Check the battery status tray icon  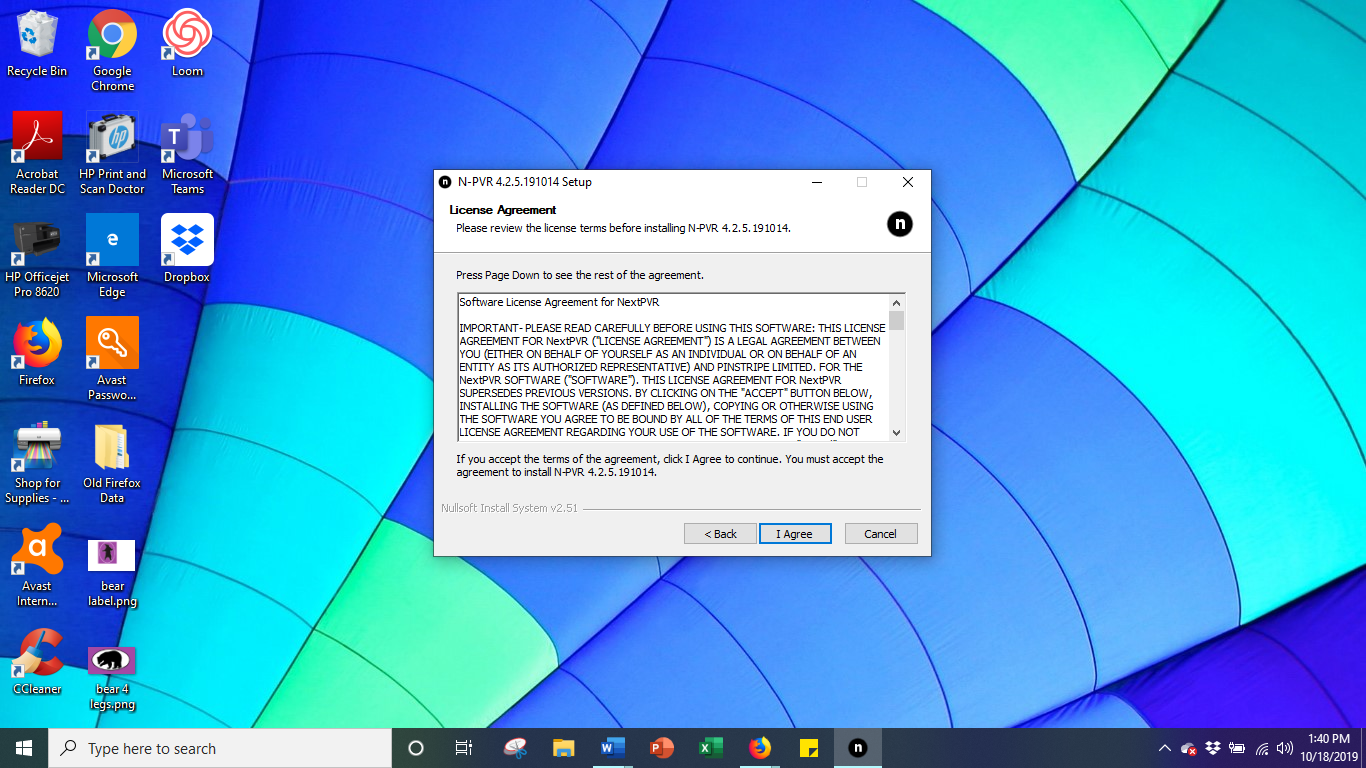coord(1237,748)
